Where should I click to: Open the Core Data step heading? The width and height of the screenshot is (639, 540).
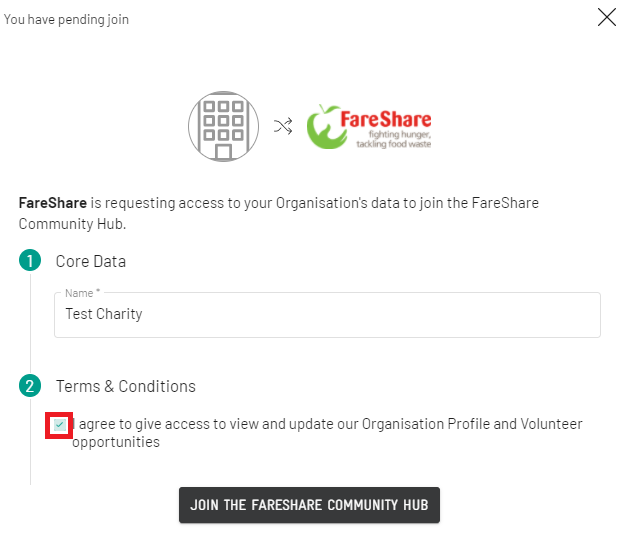point(90,261)
